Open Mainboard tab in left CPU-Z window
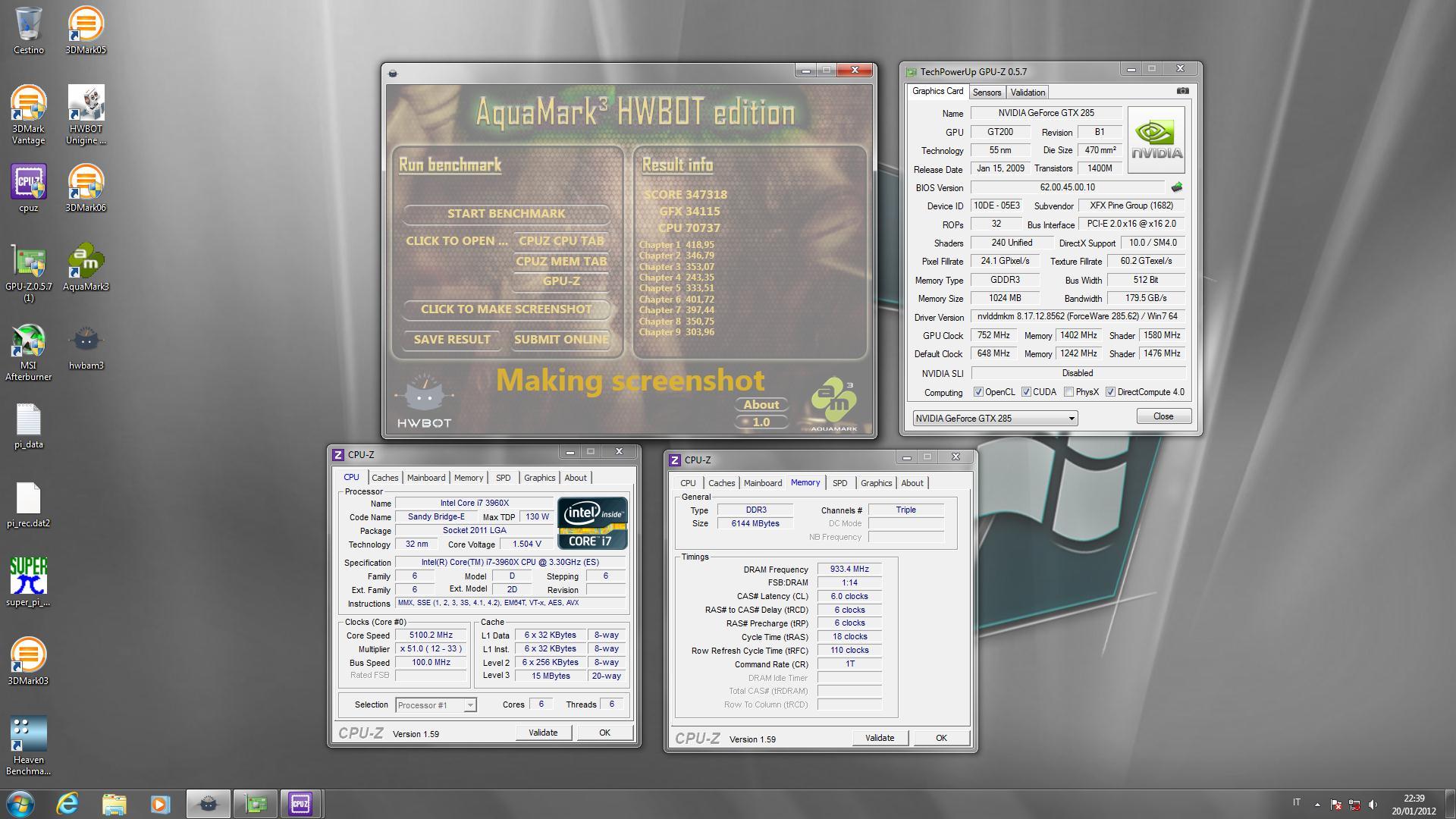 [x=426, y=478]
